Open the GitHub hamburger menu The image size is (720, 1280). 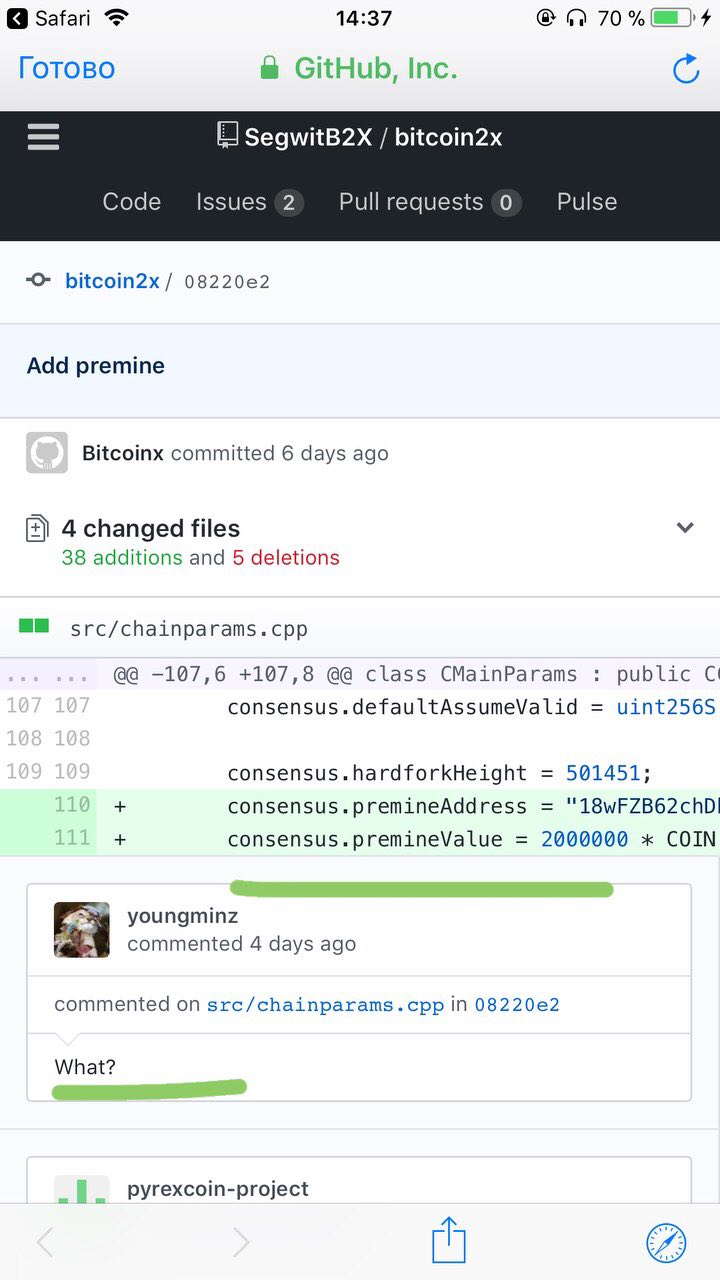click(43, 137)
